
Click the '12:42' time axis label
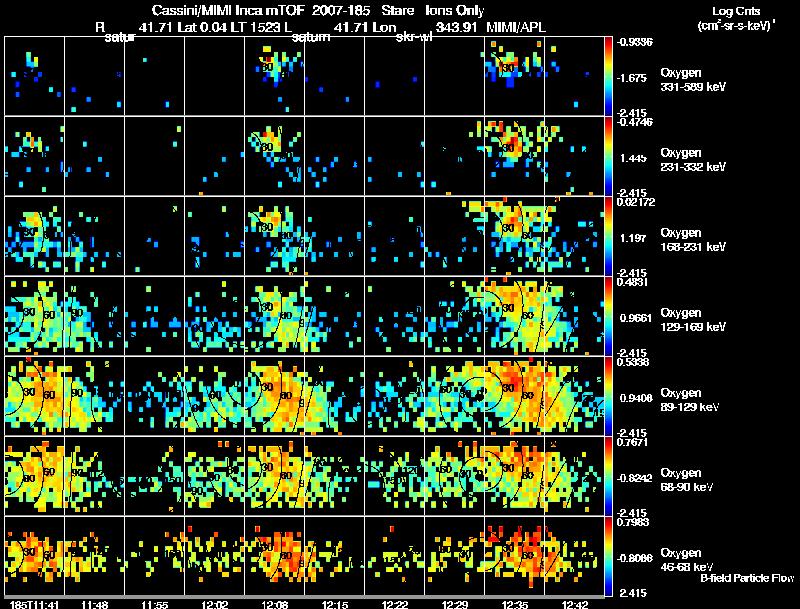(x=575, y=604)
